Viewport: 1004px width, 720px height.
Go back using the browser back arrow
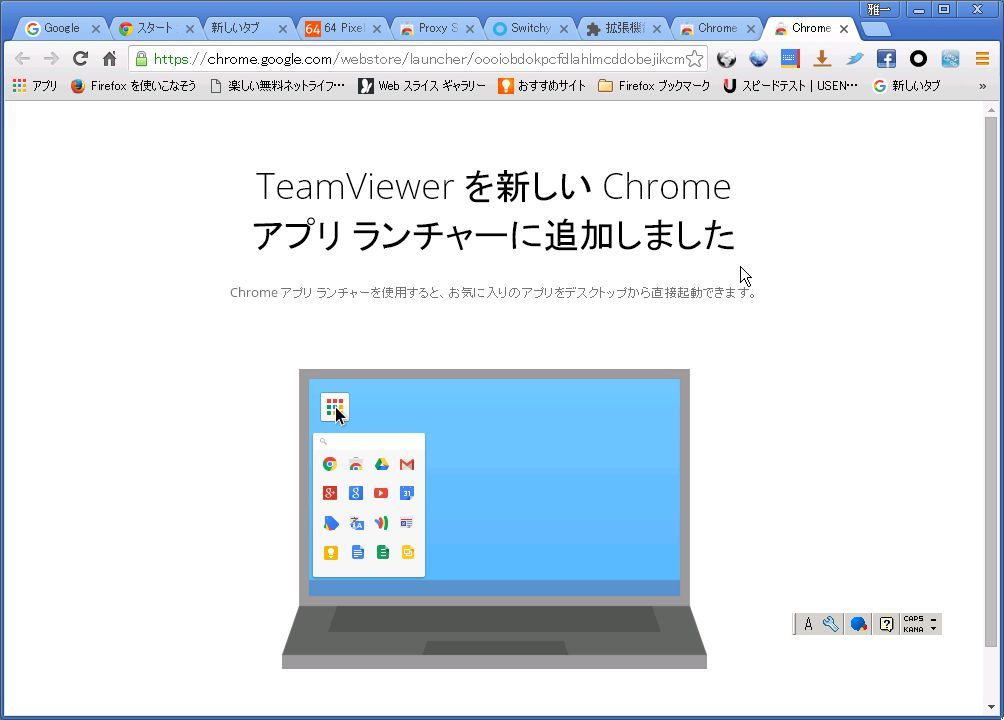click(22, 59)
